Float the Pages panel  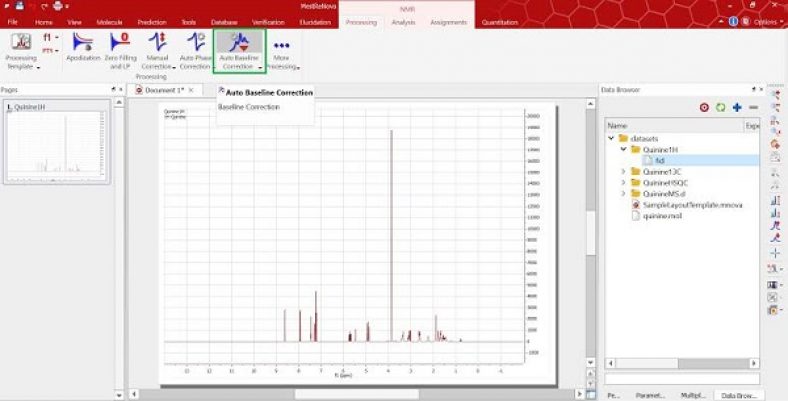[113, 89]
